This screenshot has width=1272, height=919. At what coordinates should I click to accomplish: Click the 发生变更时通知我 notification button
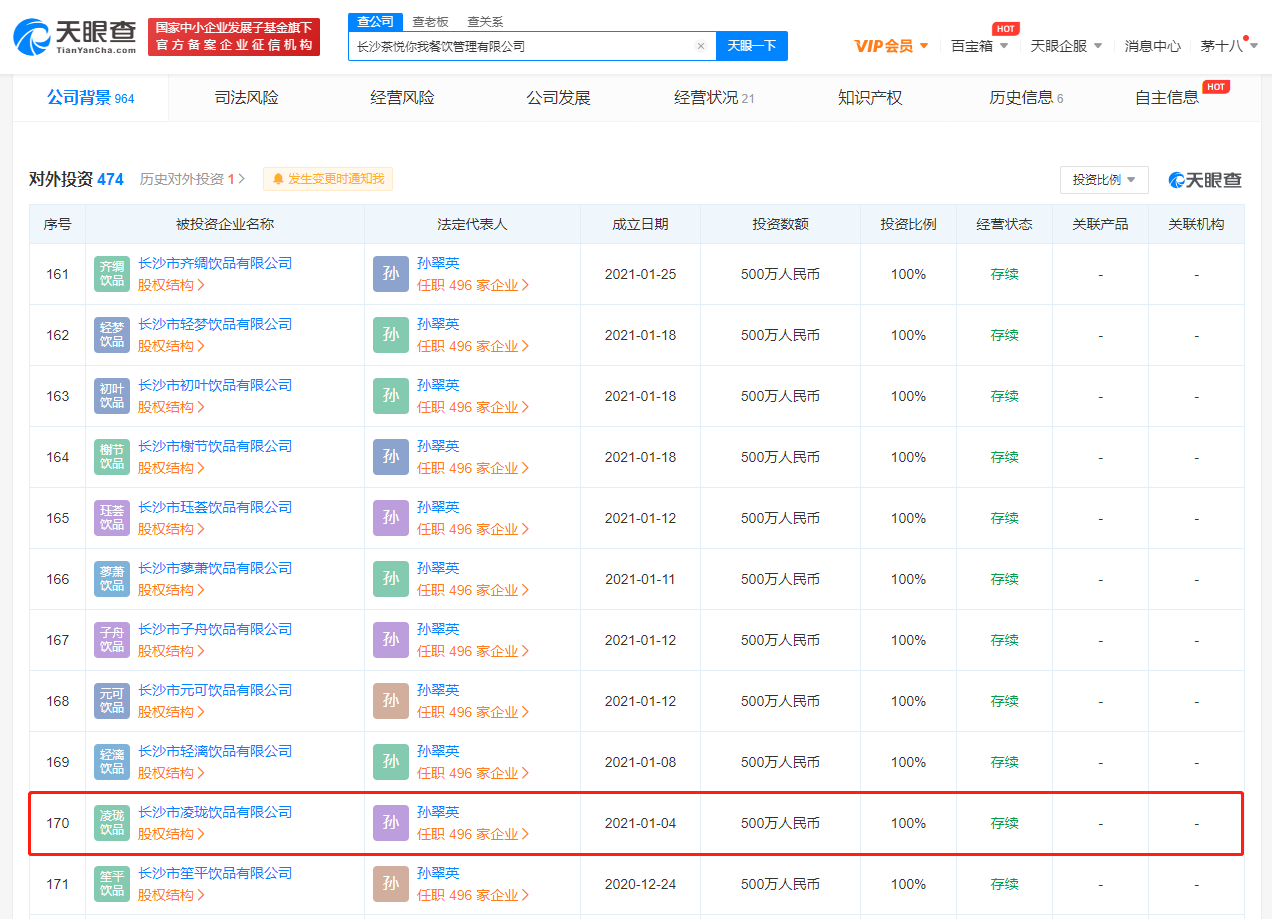328,179
